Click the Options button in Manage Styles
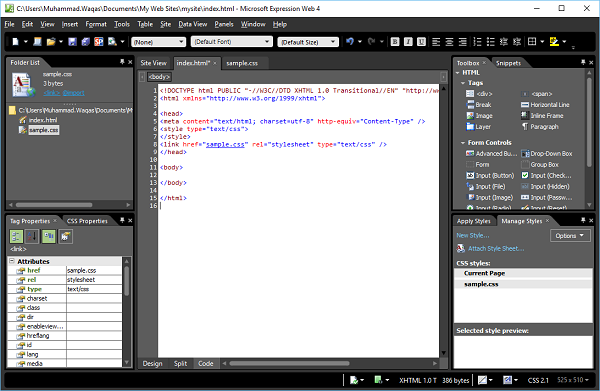The width and height of the screenshot is (600, 391). (570, 236)
